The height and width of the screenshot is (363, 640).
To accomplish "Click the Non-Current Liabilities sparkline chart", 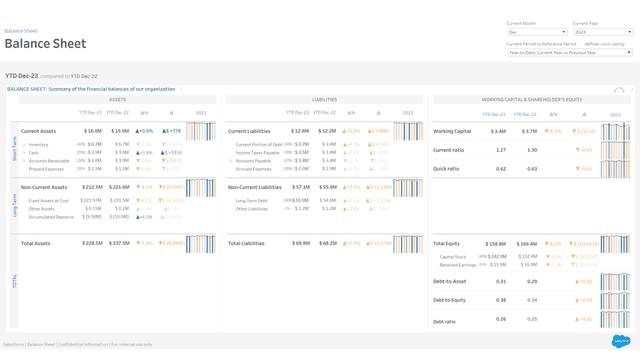I will coord(408,187).
